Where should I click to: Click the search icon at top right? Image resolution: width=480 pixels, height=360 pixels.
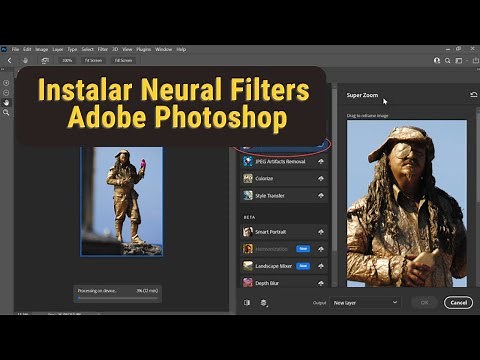pos(448,61)
